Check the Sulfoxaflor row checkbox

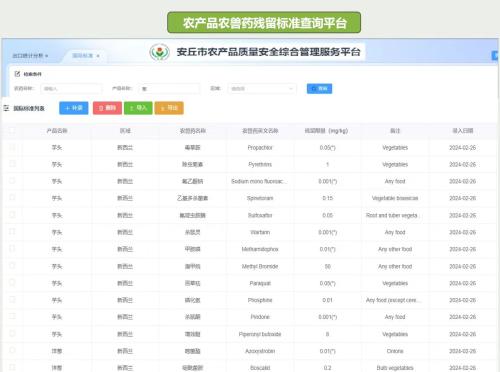point(12,215)
